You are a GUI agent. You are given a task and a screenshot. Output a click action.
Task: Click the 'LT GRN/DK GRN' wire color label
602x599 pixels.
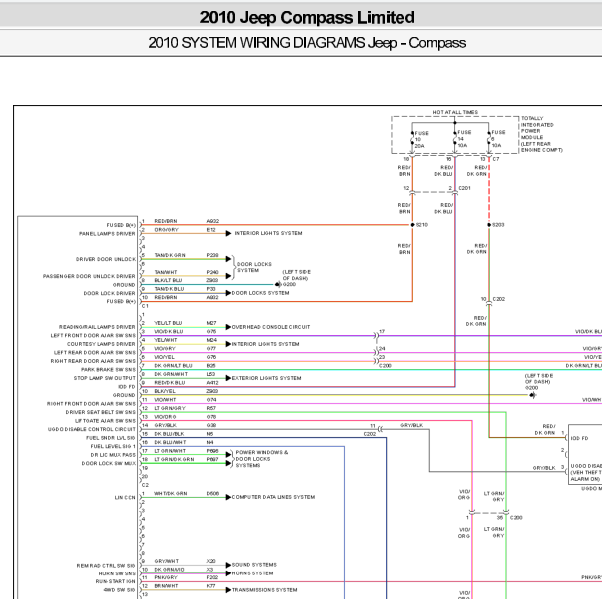click(x=174, y=460)
